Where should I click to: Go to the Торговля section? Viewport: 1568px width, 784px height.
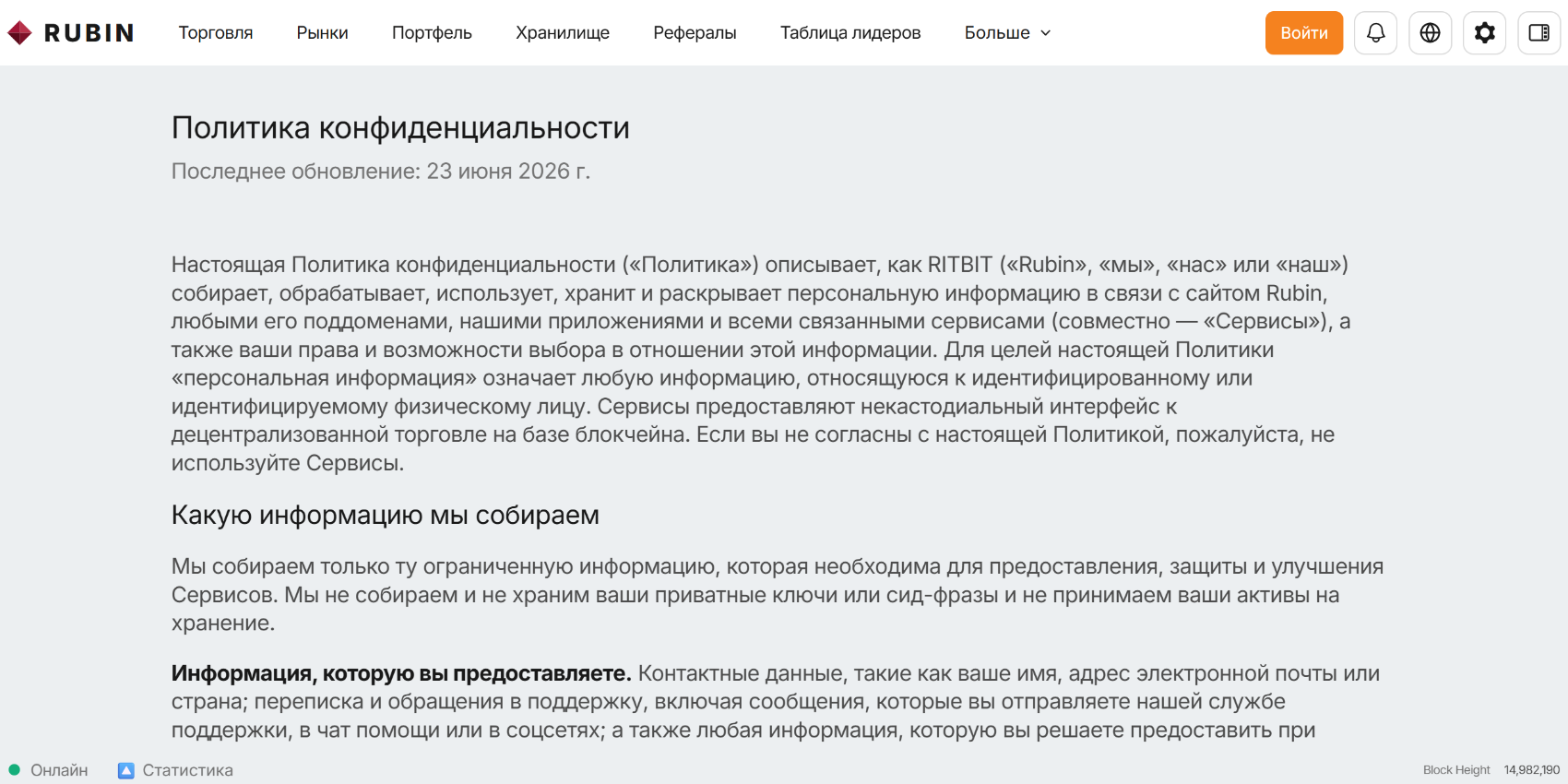[x=216, y=33]
